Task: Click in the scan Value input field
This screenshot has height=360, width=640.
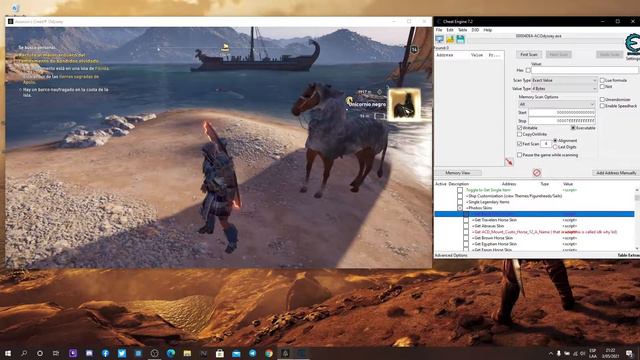Action: point(584,70)
